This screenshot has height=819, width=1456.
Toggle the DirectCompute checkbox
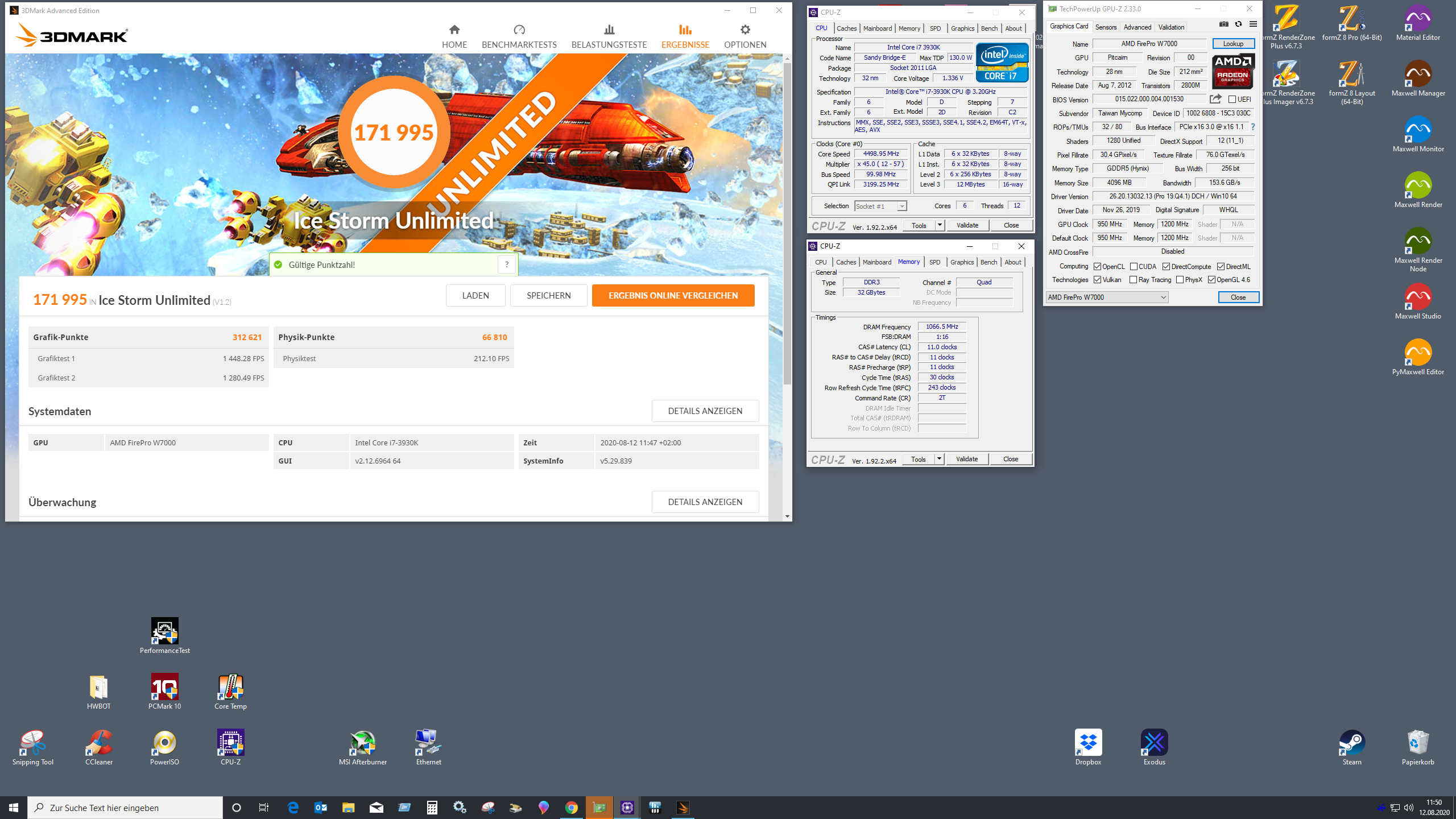tap(1166, 267)
